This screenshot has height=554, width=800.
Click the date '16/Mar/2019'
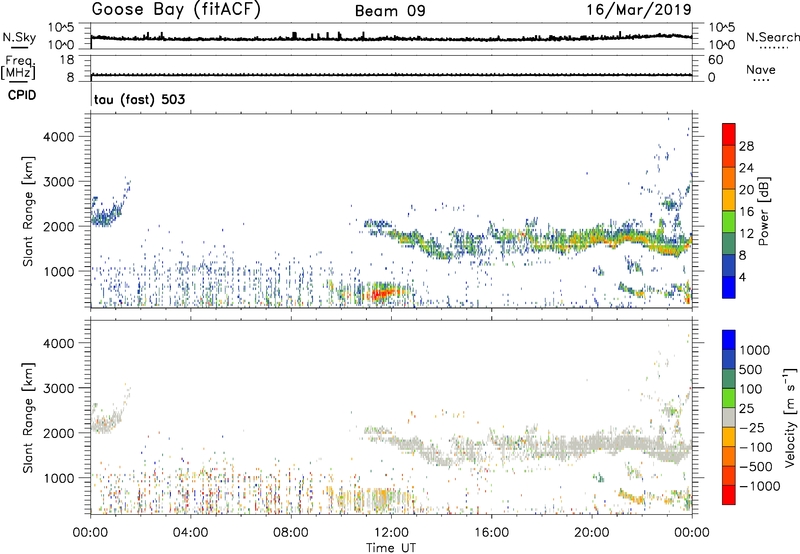point(639,9)
